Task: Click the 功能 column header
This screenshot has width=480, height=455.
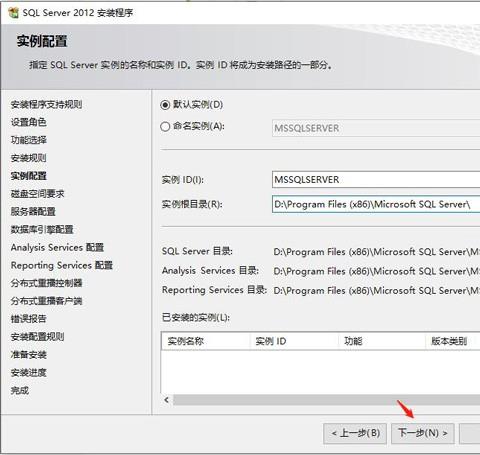Action: pos(382,341)
